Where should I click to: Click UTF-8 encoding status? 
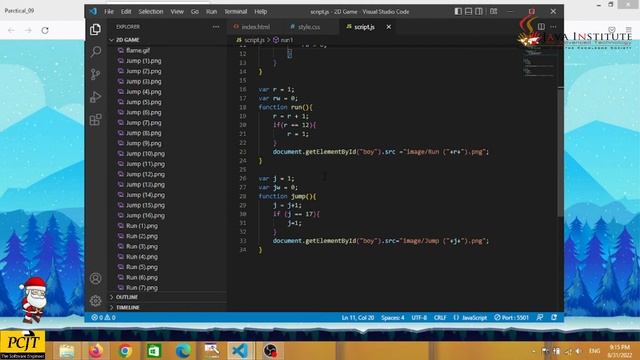(419, 318)
